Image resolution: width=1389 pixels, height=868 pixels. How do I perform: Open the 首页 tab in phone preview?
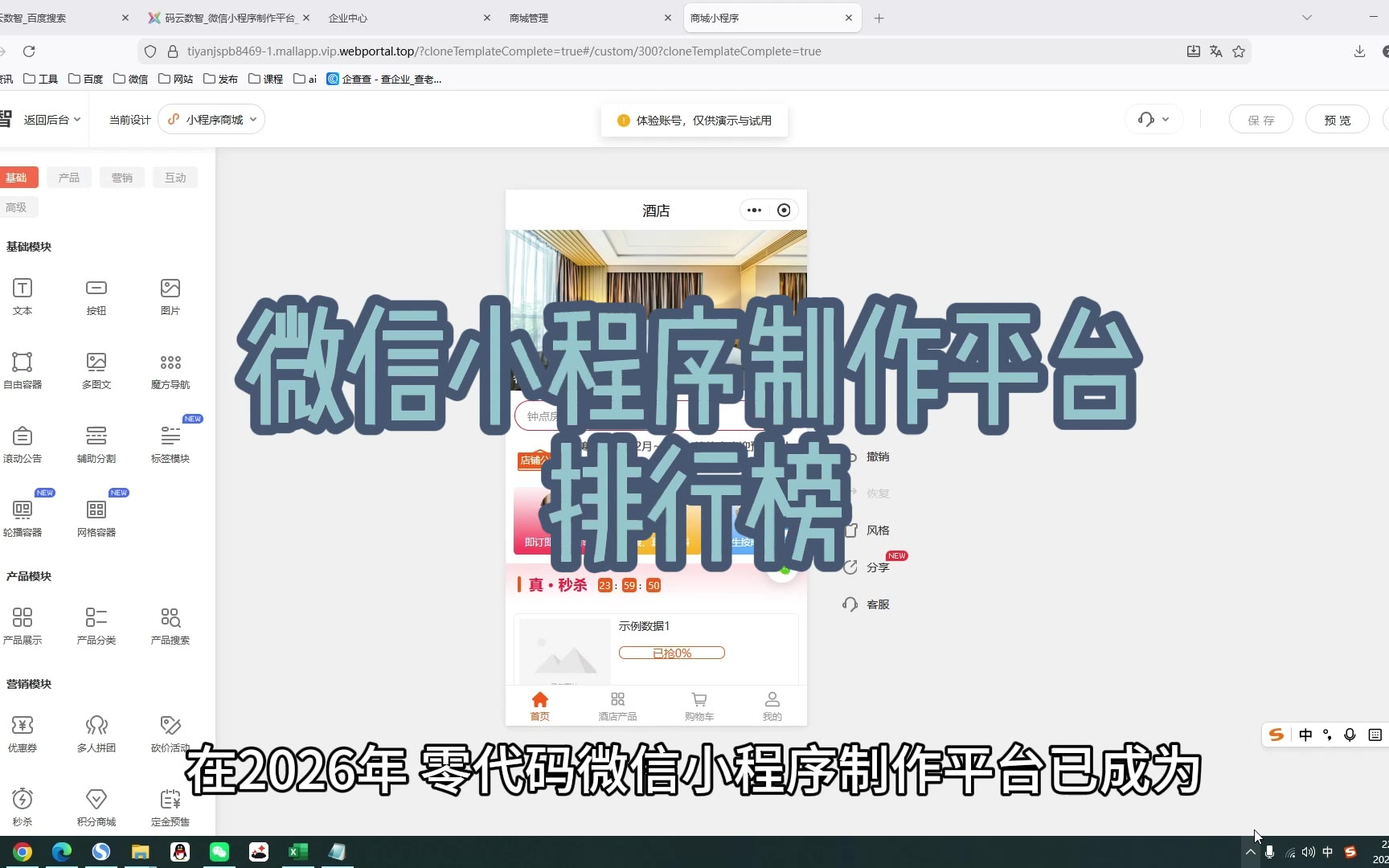click(540, 706)
